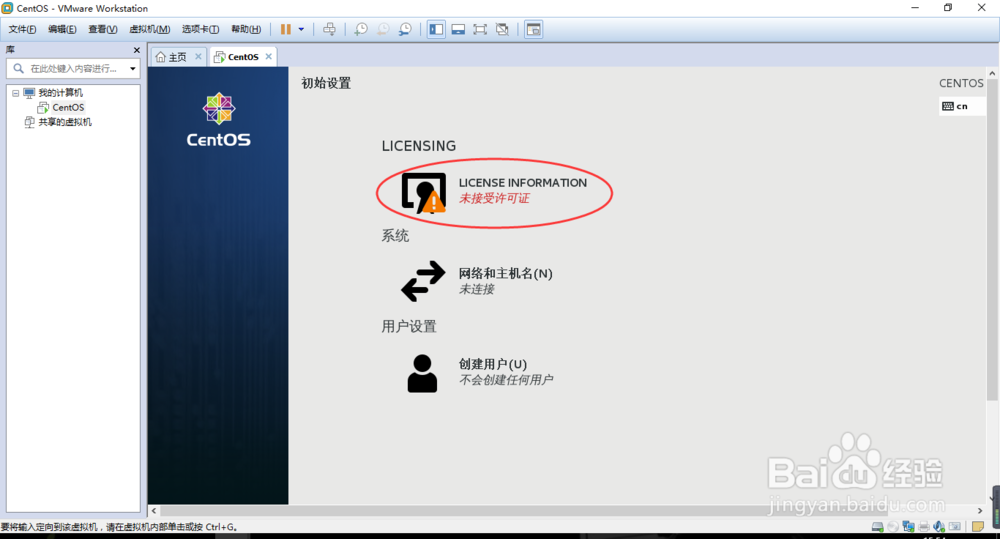Click the hard disk status bar icon
Viewport: 1000px width, 539px height.
tap(878, 527)
